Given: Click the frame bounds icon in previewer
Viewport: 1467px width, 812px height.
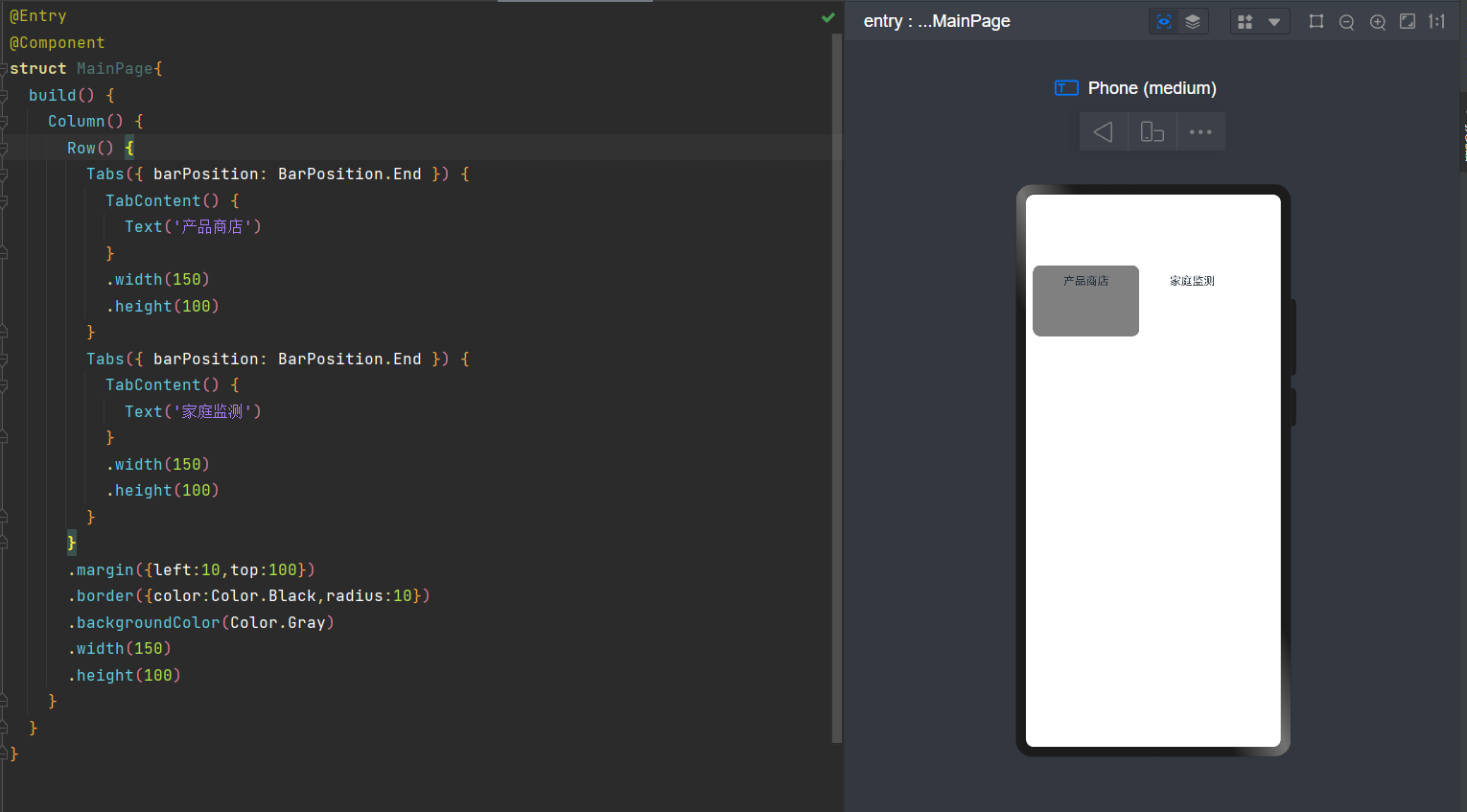Looking at the screenshot, I should [1316, 22].
